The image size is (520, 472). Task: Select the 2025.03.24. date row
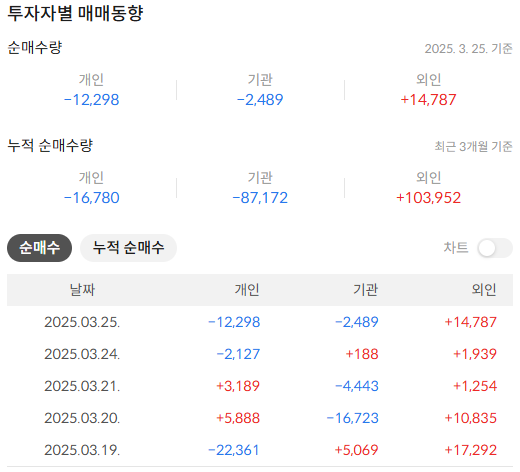coord(260,354)
